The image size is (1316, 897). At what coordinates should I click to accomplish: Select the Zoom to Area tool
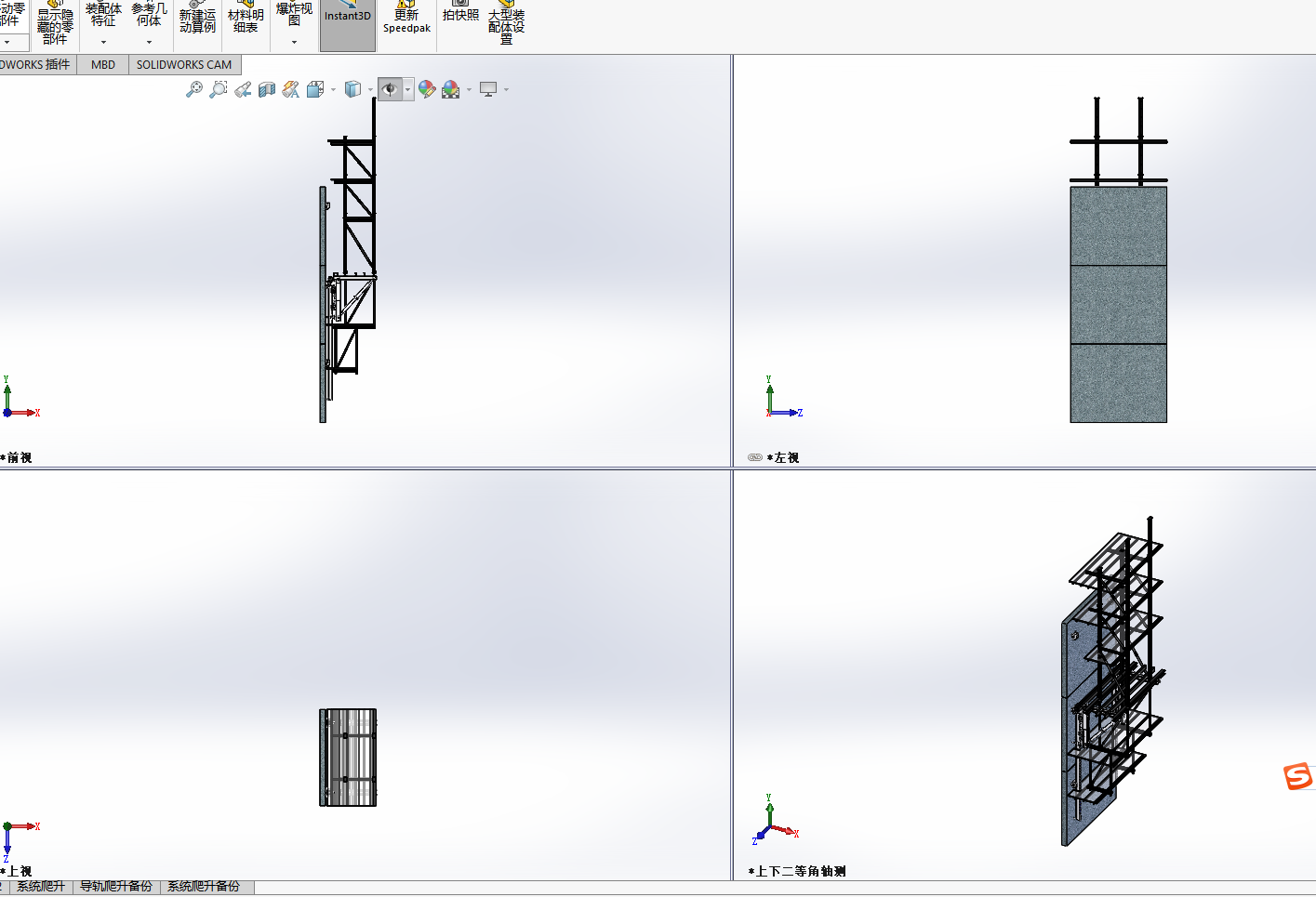tap(219, 89)
